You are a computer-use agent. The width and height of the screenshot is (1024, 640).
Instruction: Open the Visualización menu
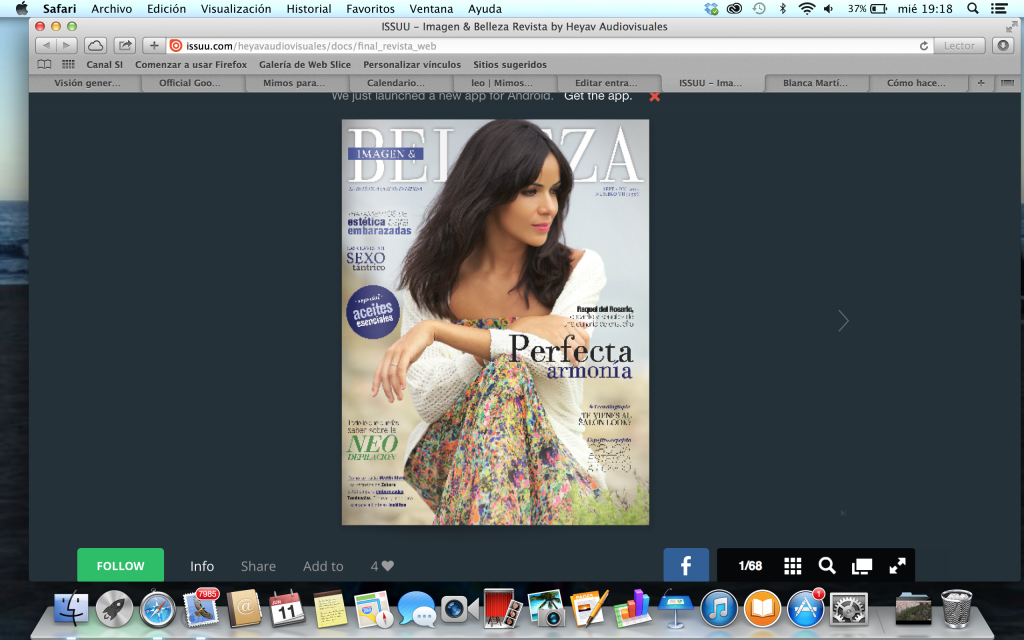pos(236,8)
